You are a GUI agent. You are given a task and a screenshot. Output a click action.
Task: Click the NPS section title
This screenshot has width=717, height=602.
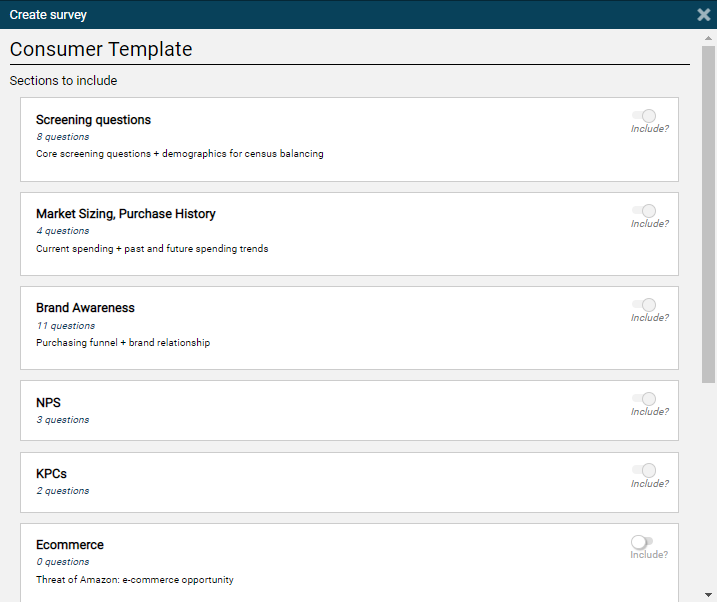pos(48,403)
